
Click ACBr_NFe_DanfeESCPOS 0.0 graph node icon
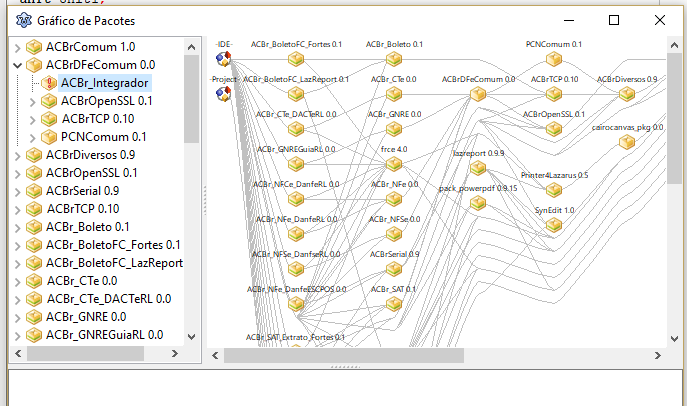click(x=296, y=304)
